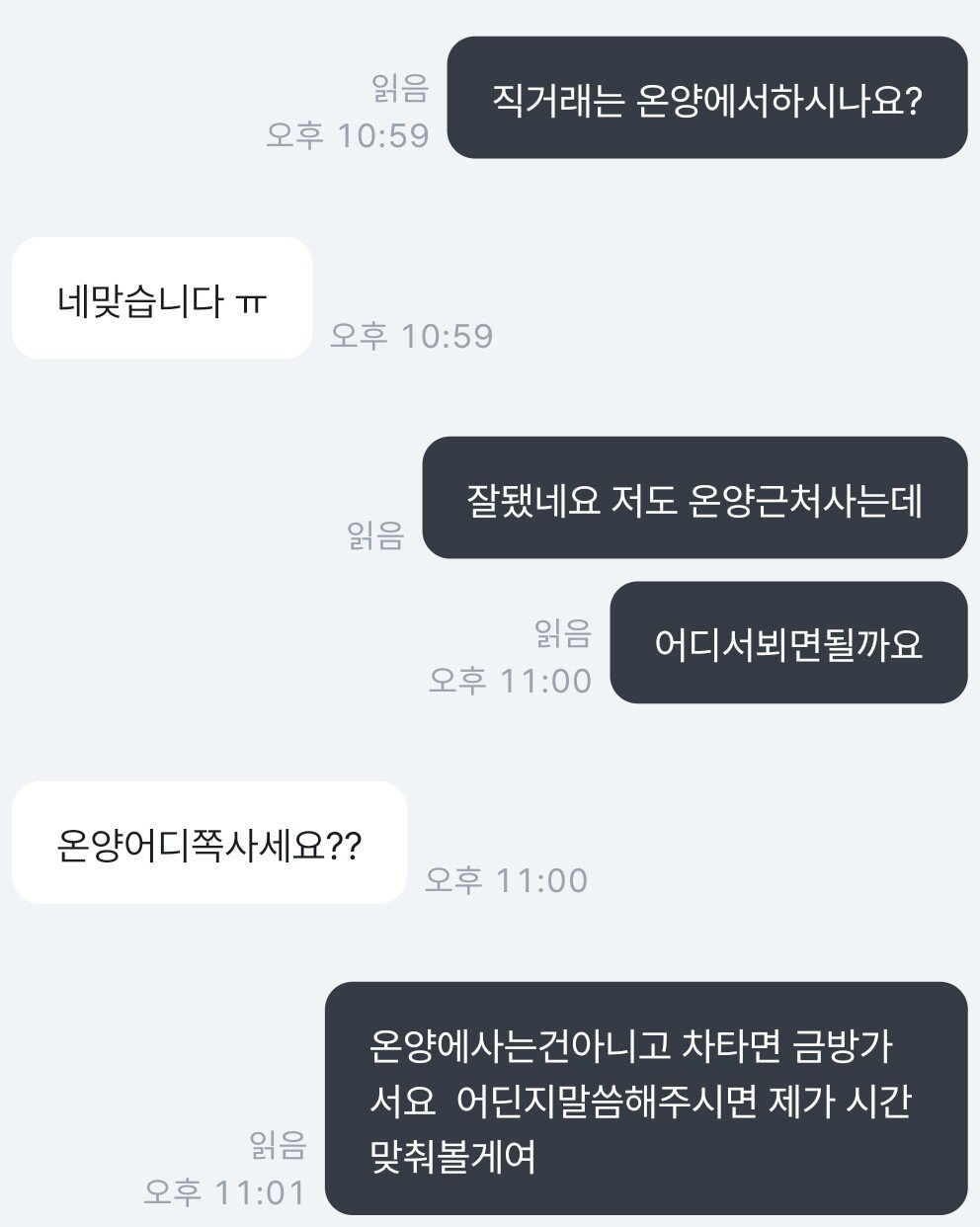The height and width of the screenshot is (1227, 980).
Task: Tap the "잘됐네요 저도 온양근처사는데" message
Action: (694, 499)
